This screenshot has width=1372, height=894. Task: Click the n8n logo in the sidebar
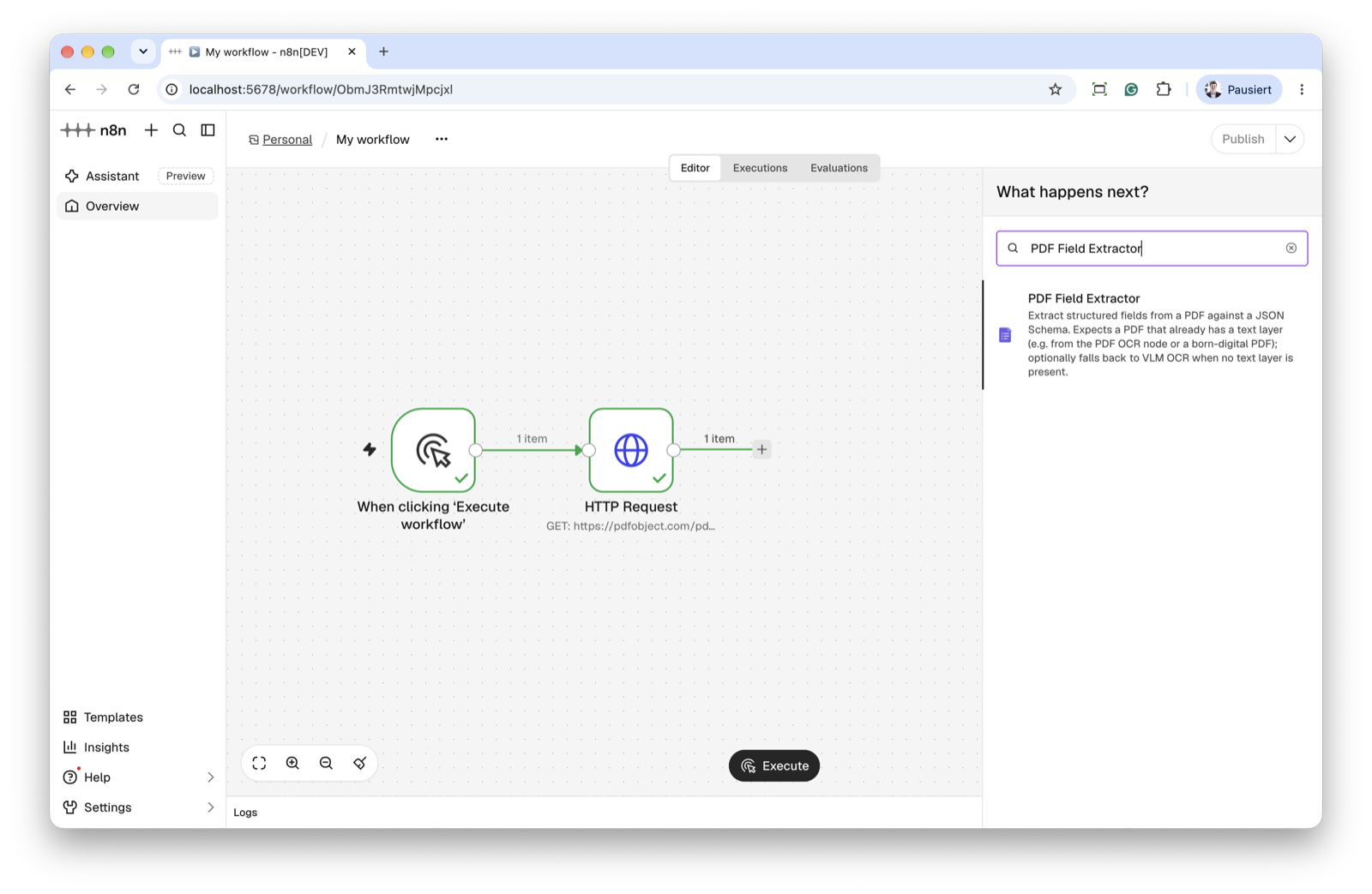click(x=94, y=130)
